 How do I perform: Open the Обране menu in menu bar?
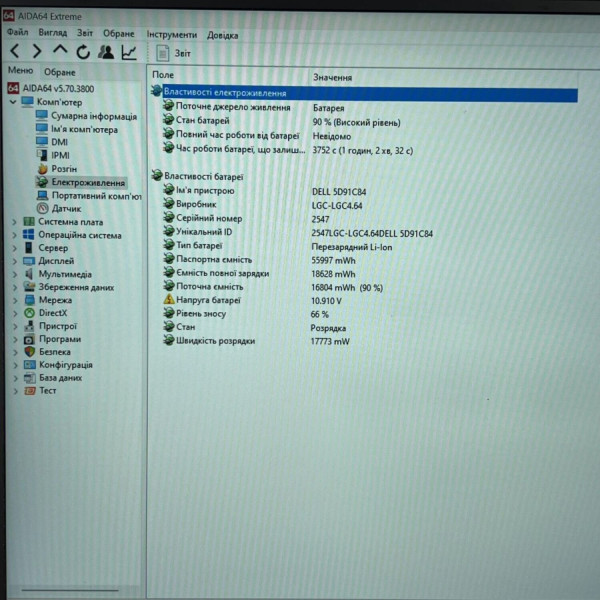click(119, 34)
